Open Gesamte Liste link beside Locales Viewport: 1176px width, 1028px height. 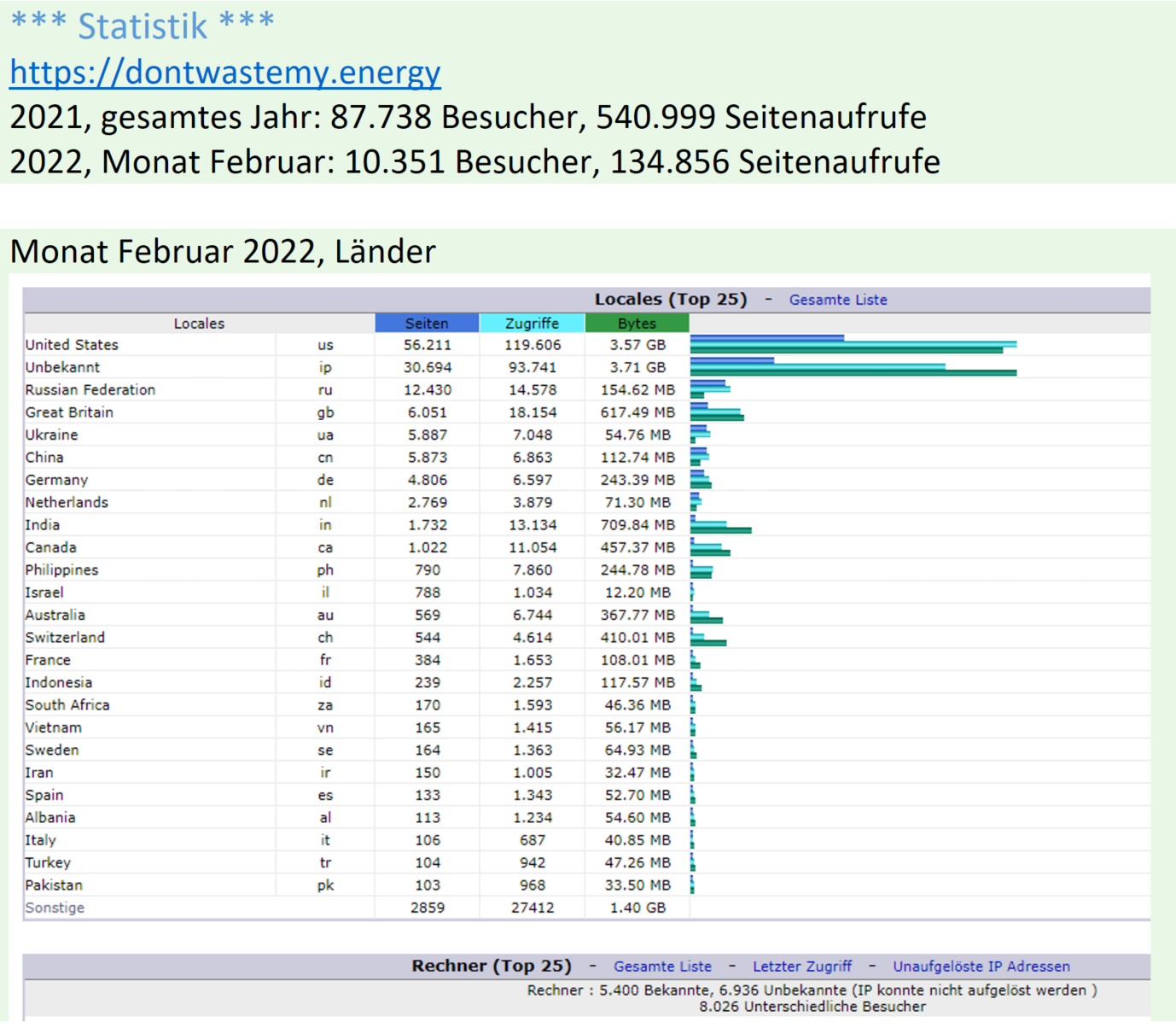coord(837,300)
